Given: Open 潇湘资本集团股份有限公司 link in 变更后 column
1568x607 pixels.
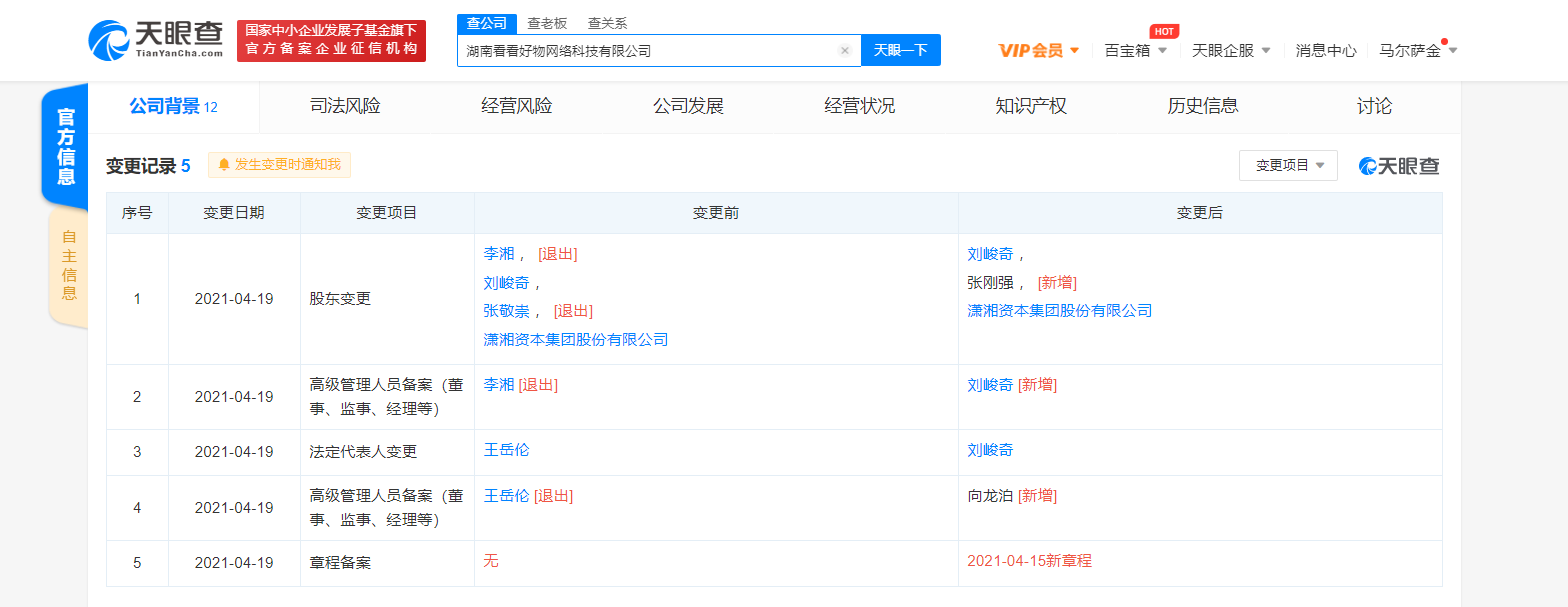Looking at the screenshot, I should [x=1059, y=311].
